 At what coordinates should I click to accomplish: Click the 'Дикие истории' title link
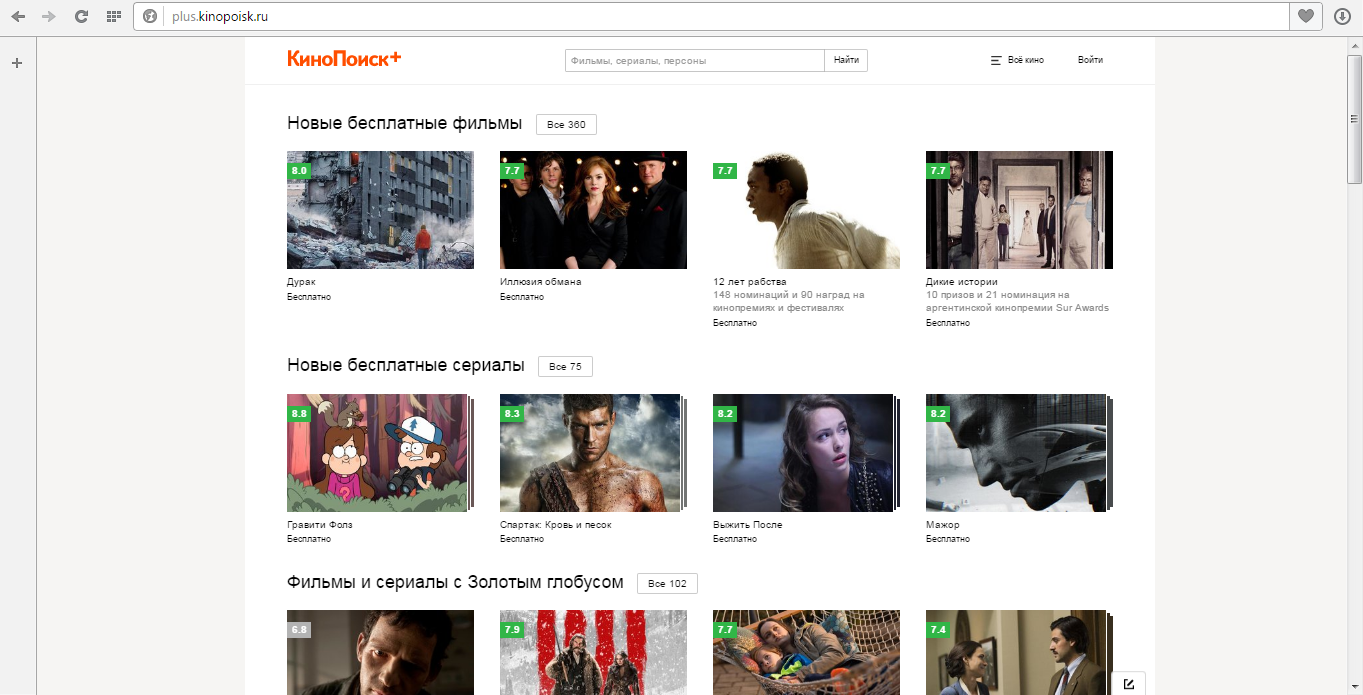[x=961, y=282]
